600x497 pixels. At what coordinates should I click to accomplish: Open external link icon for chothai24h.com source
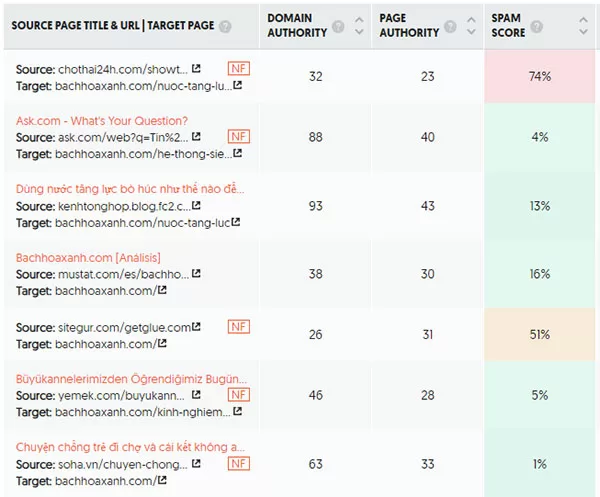pos(196,68)
